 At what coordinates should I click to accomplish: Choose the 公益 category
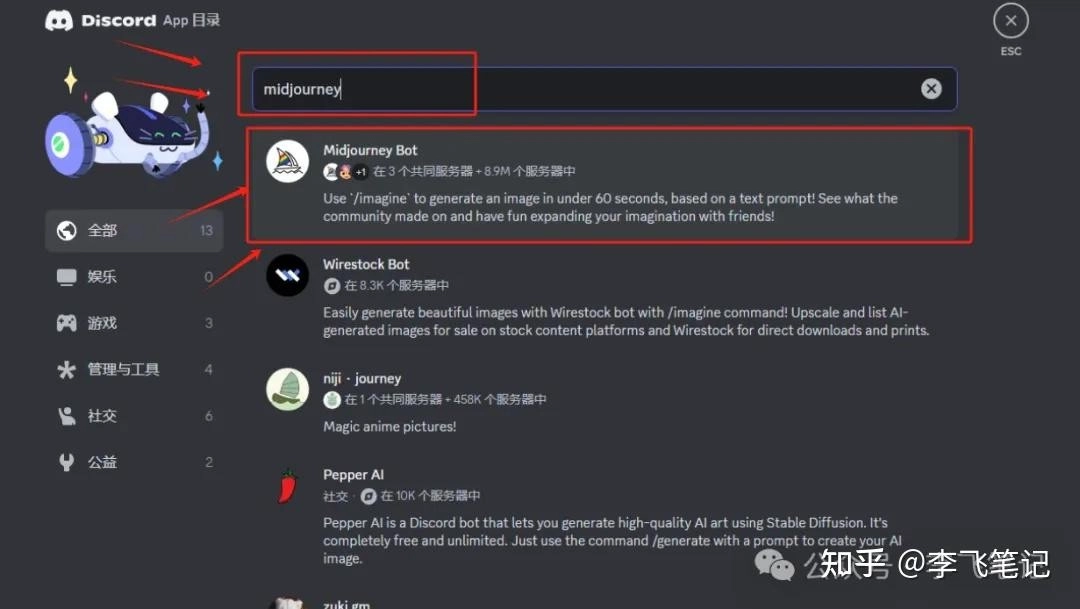pos(134,462)
